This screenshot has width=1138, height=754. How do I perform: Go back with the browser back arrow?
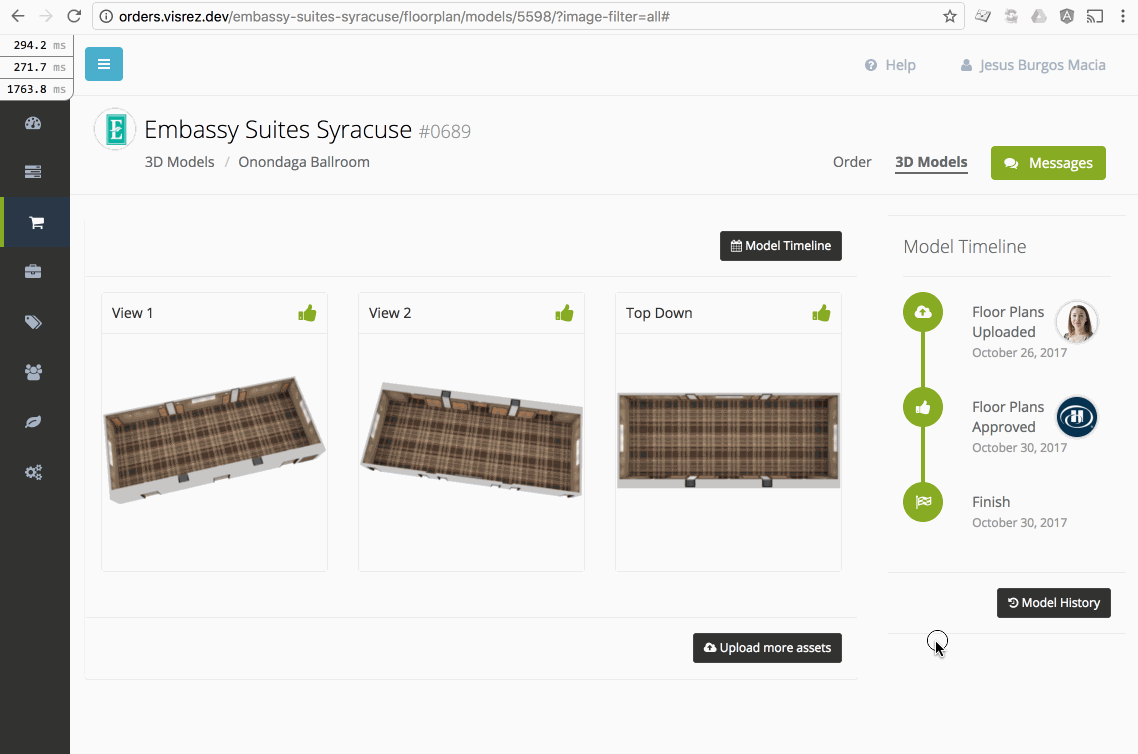pyautogui.click(x=18, y=16)
